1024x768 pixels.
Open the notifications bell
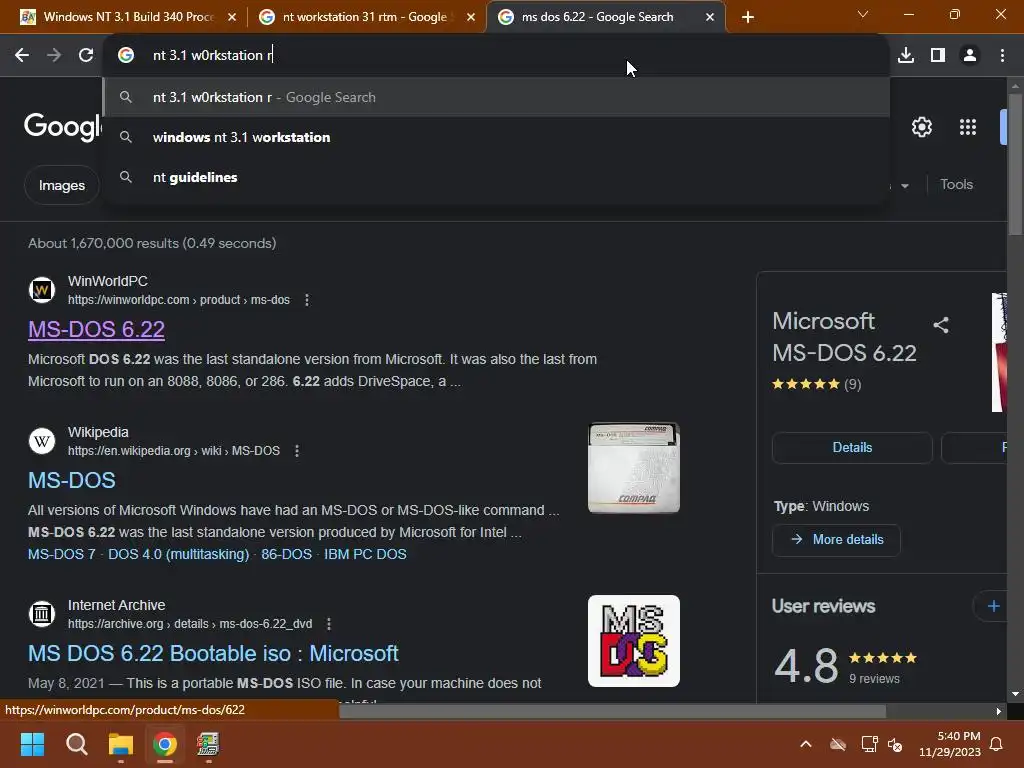pos(997,744)
